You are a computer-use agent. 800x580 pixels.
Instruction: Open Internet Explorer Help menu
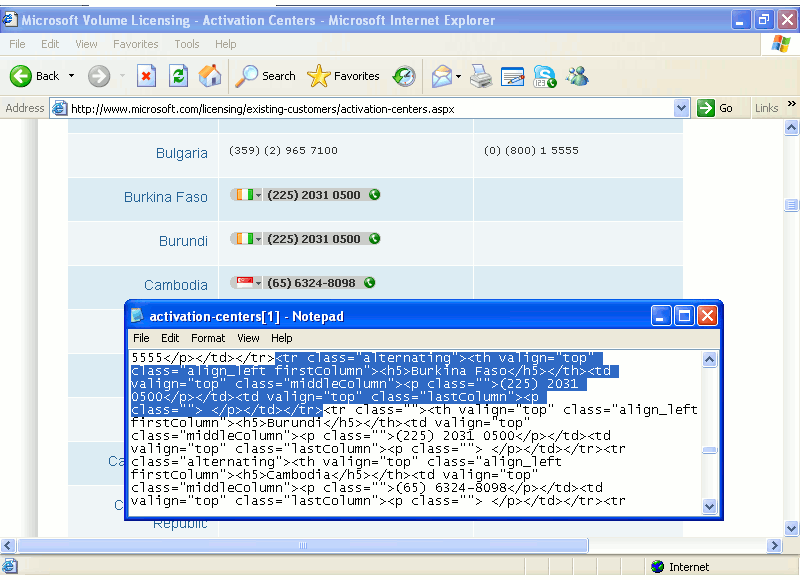226,44
